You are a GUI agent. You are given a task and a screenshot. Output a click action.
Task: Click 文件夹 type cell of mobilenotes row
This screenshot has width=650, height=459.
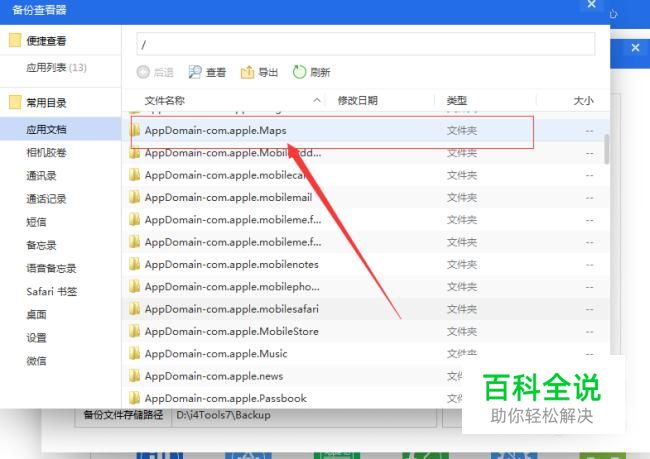461,264
